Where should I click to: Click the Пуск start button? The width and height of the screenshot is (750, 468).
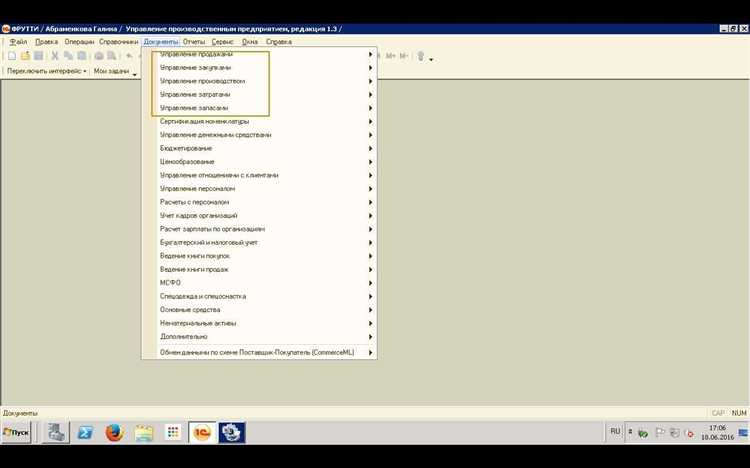[x=16, y=433]
